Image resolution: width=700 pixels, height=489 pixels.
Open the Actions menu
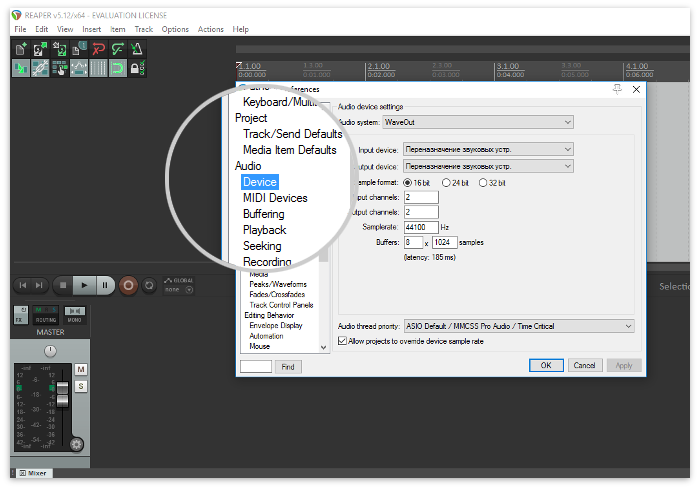coord(210,29)
